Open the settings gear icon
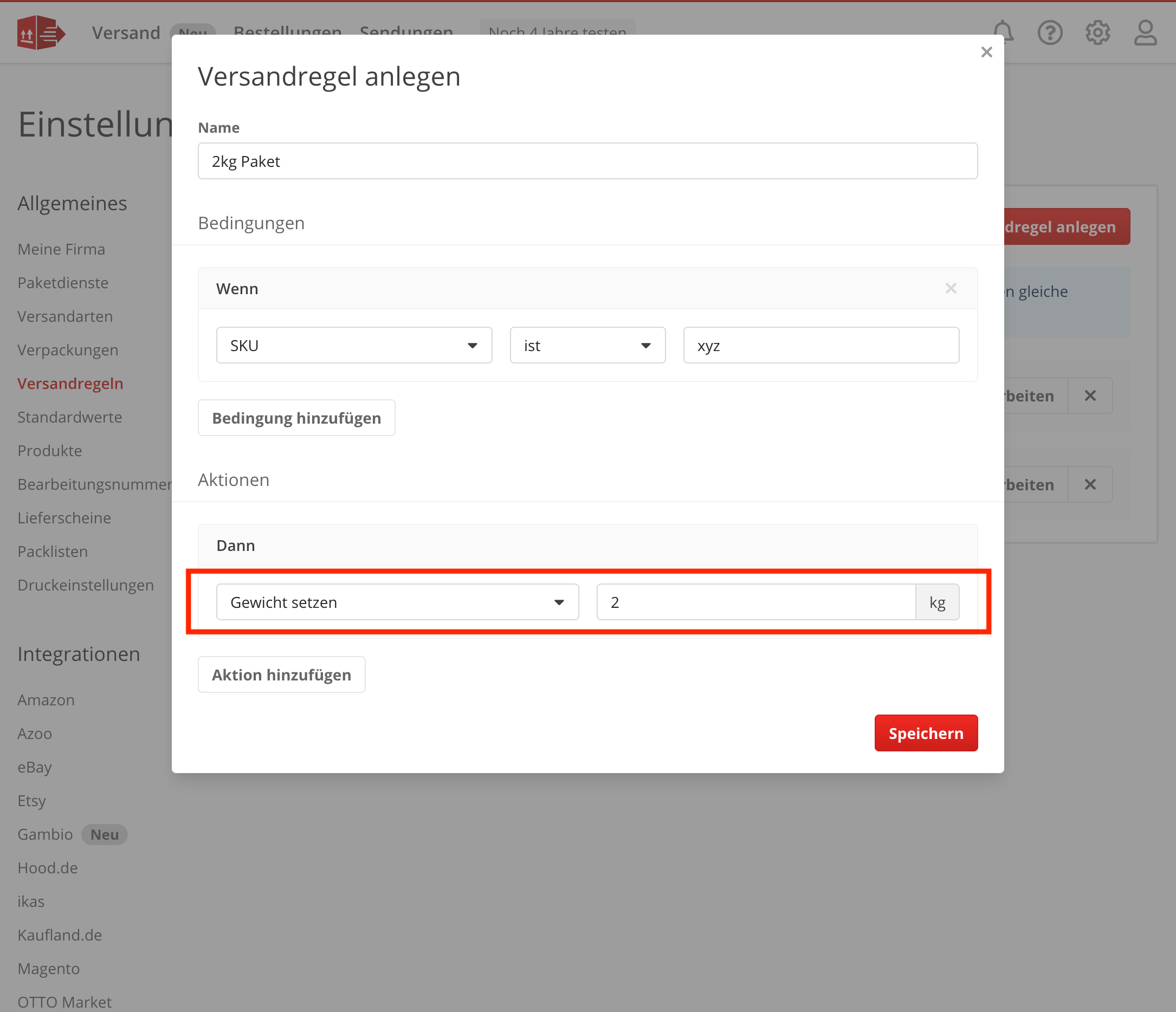This screenshot has height=1012, width=1176. point(1097,33)
